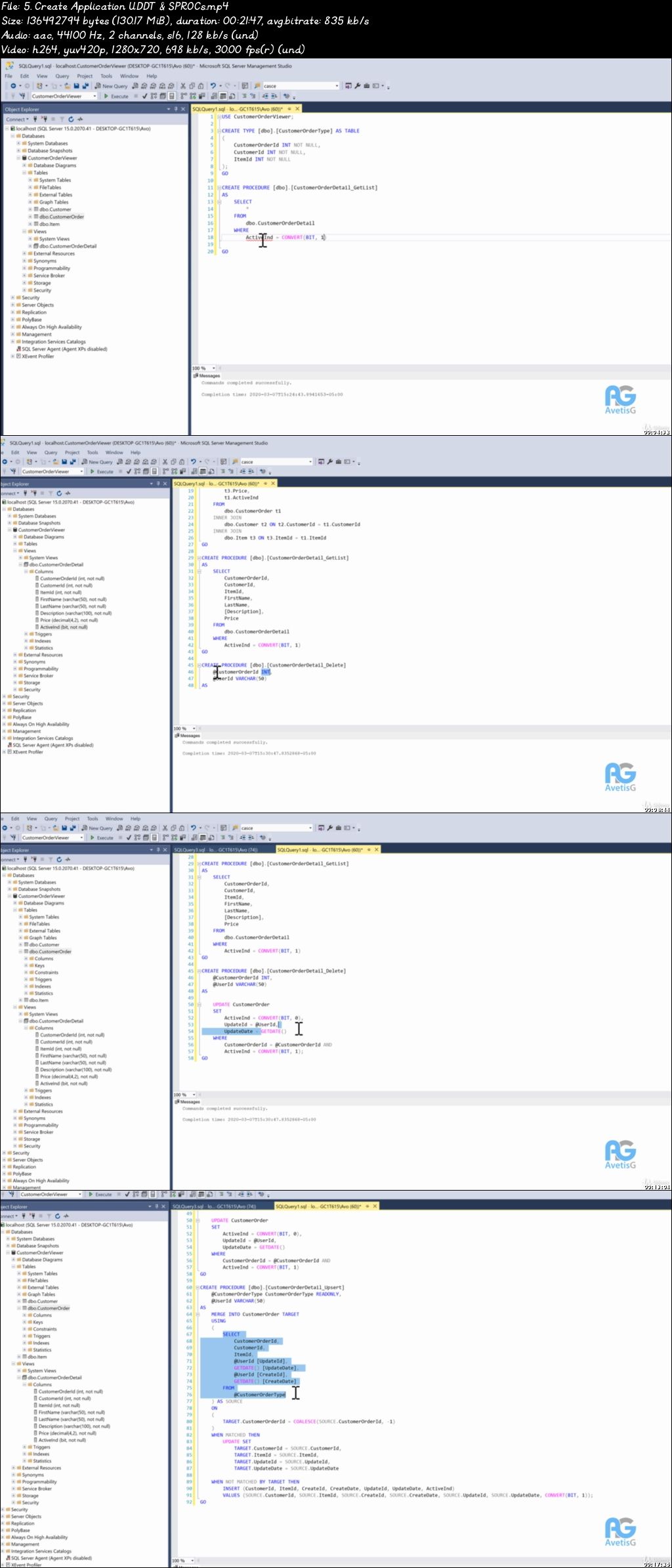Click Execute in the first frame toolbar
The image size is (672, 1568).
(116, 96)
